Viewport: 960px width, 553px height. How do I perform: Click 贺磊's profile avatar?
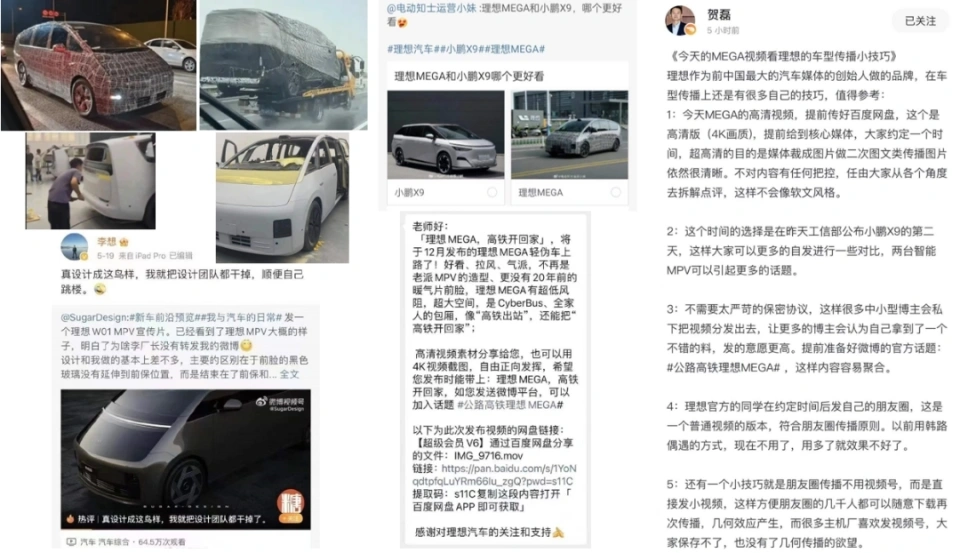[x=681, y=21]
